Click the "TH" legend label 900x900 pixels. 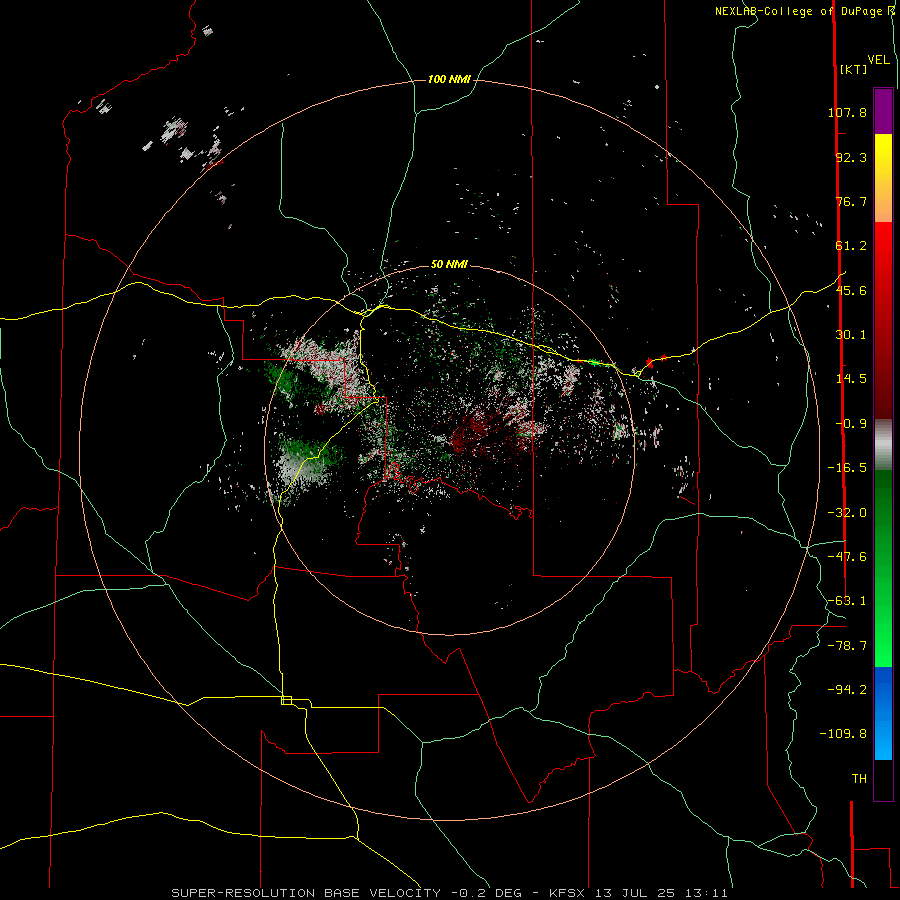pos(859,779)
